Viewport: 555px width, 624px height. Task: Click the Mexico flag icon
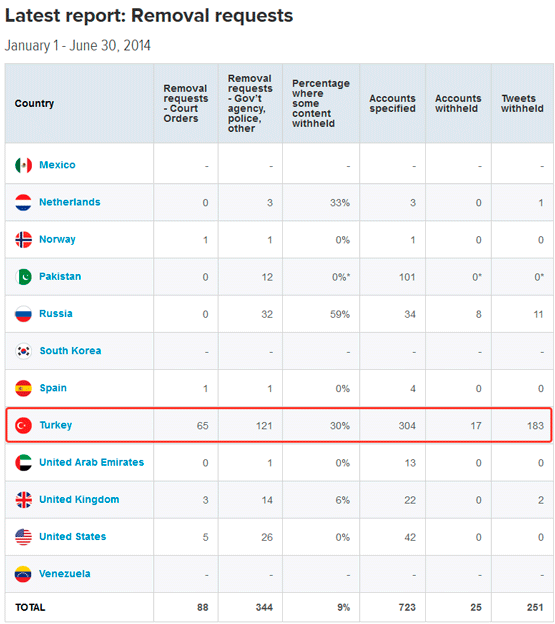coord(23,165)
